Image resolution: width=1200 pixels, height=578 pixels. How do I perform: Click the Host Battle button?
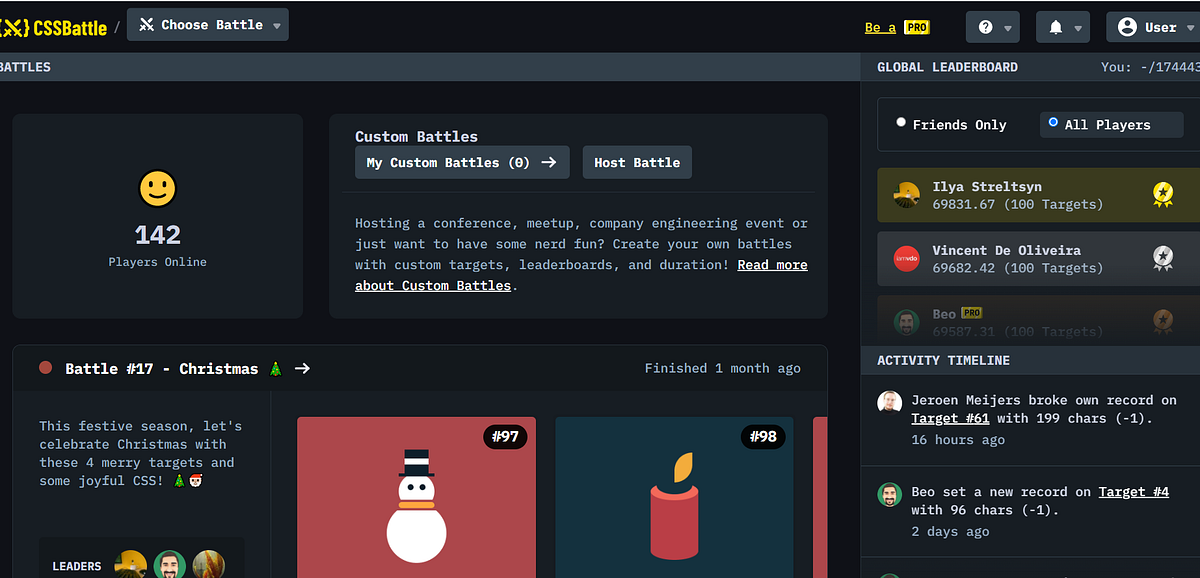(x=637, y=162)
